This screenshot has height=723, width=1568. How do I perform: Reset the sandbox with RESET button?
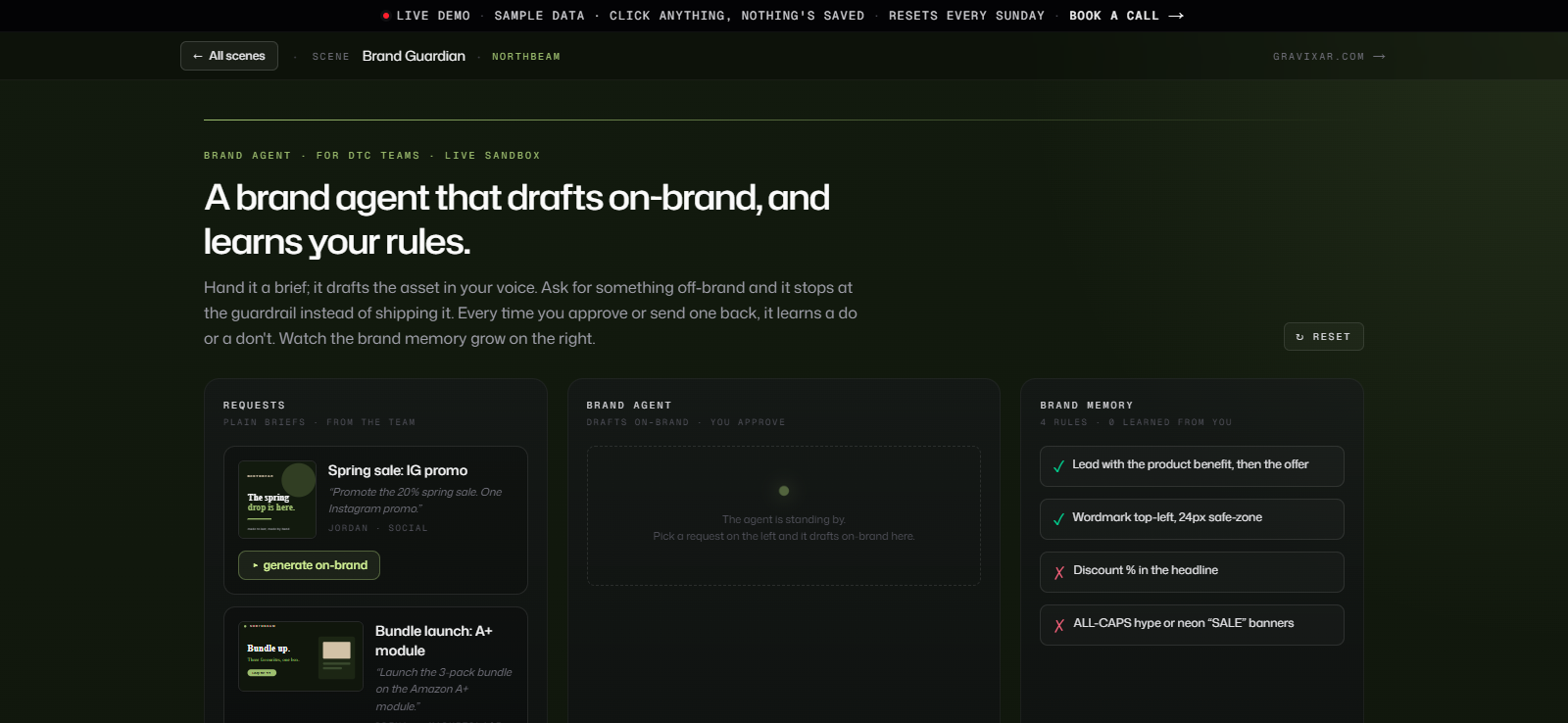(x=1323, y=336)
